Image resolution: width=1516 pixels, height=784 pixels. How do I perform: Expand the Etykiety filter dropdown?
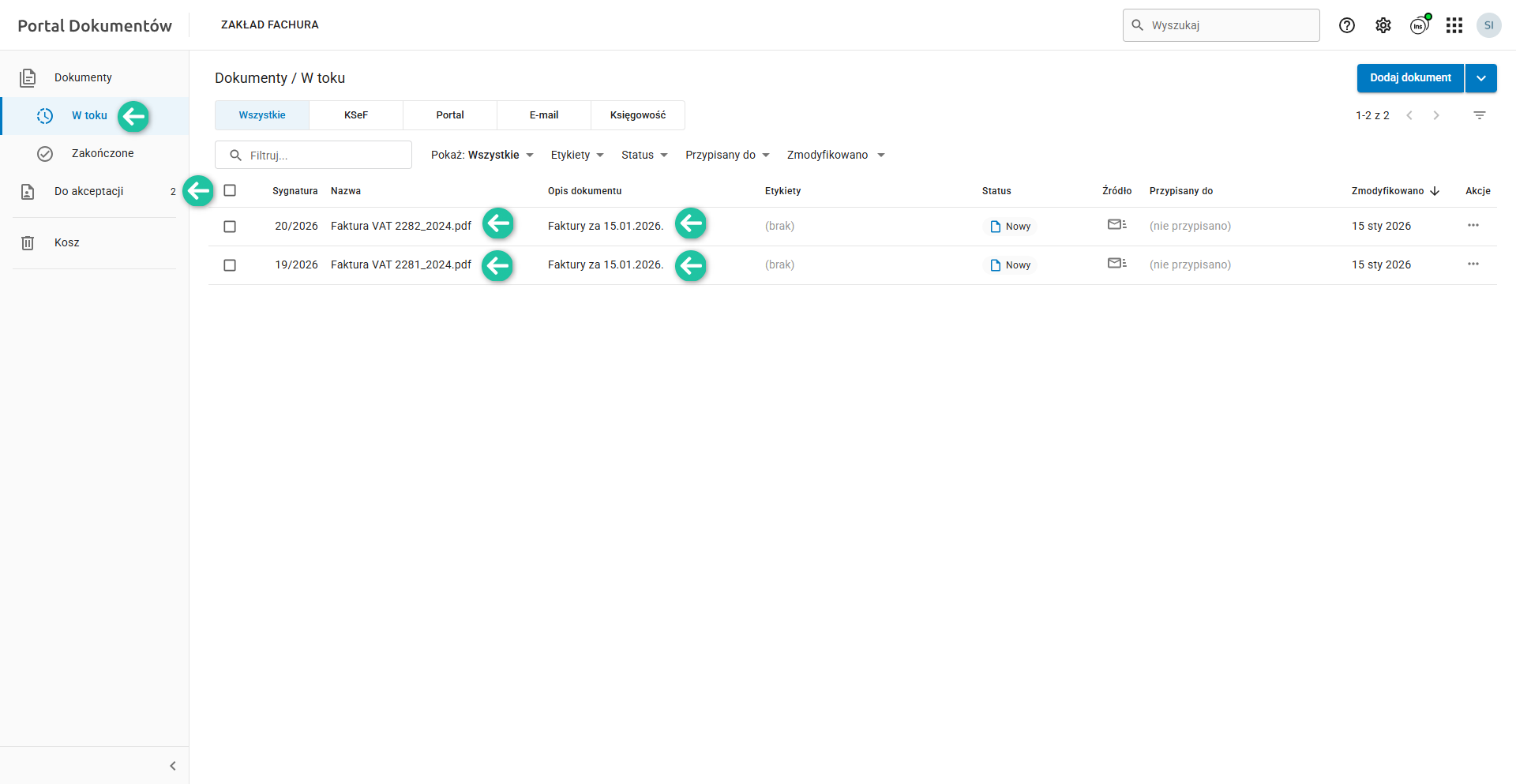pyautogui.click(x=577, y=155)
